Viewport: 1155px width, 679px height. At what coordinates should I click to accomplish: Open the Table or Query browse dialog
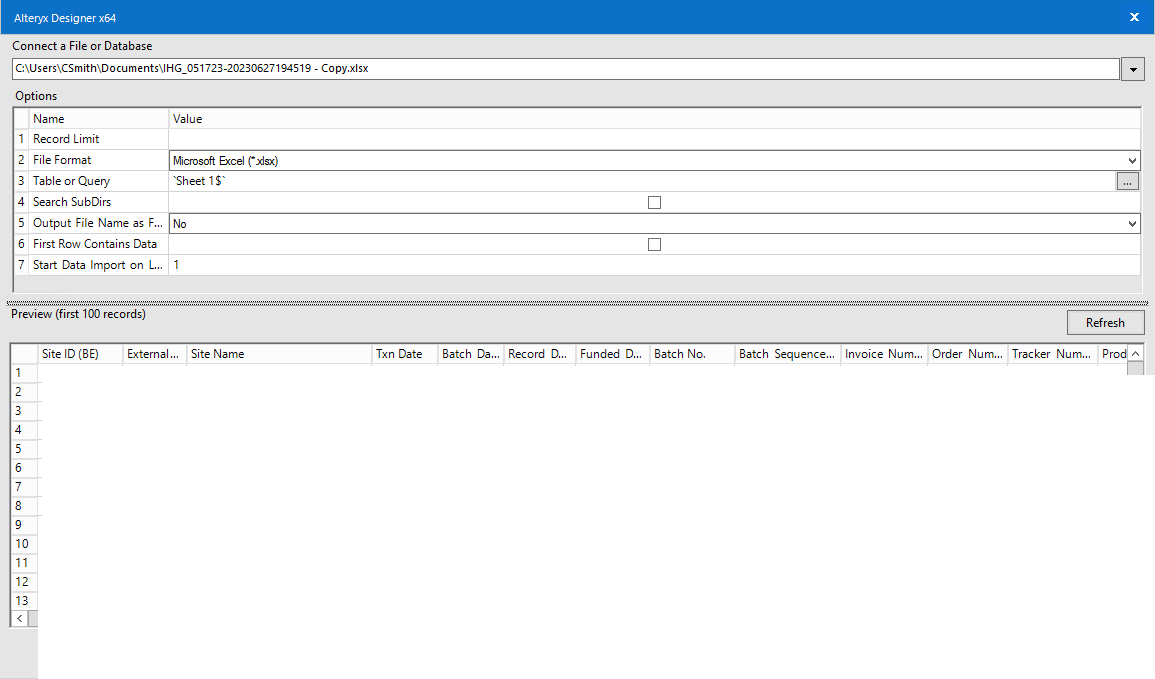pyautogui.click(x=1128, y=181)
